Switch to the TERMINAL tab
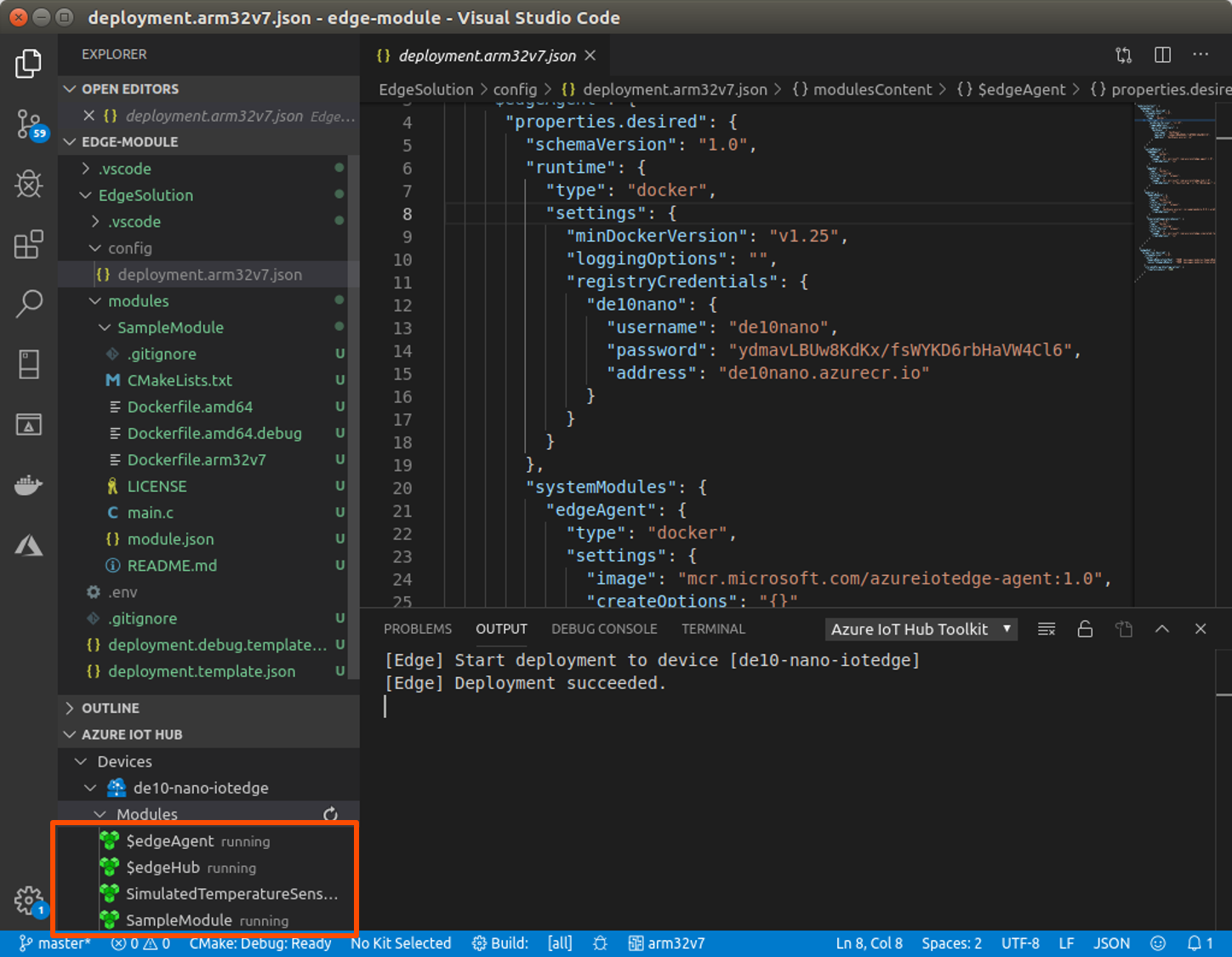The image size is (1232, 957). click(x=713, y=629)
